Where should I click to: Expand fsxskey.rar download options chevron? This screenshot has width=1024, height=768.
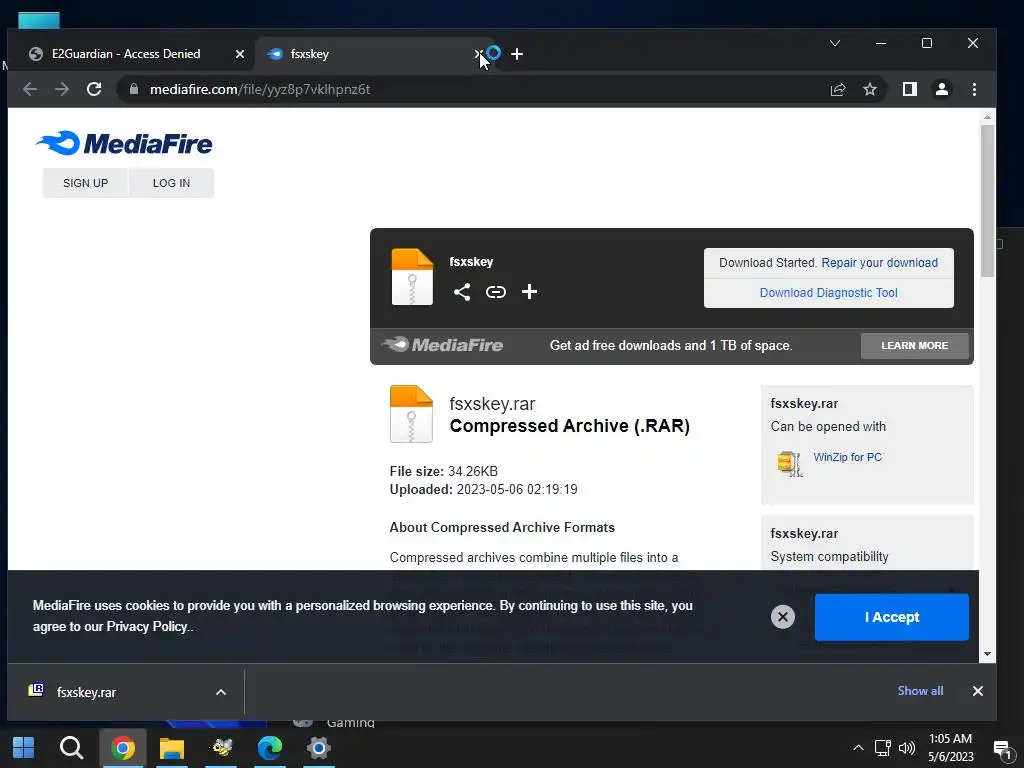[x=221, y=692]
